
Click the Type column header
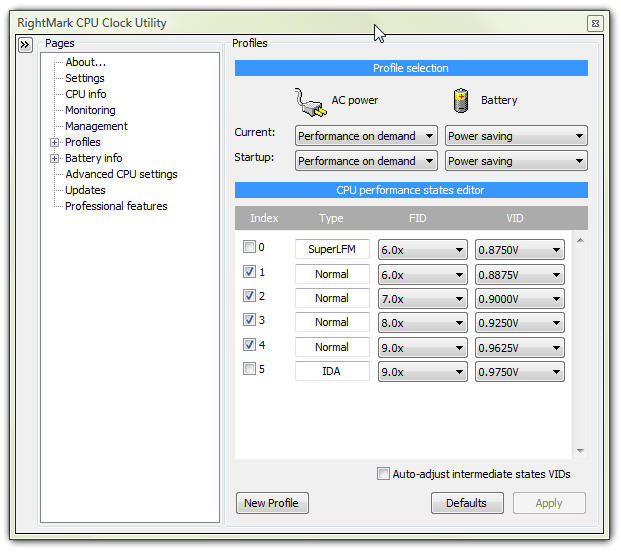point(331,218)
